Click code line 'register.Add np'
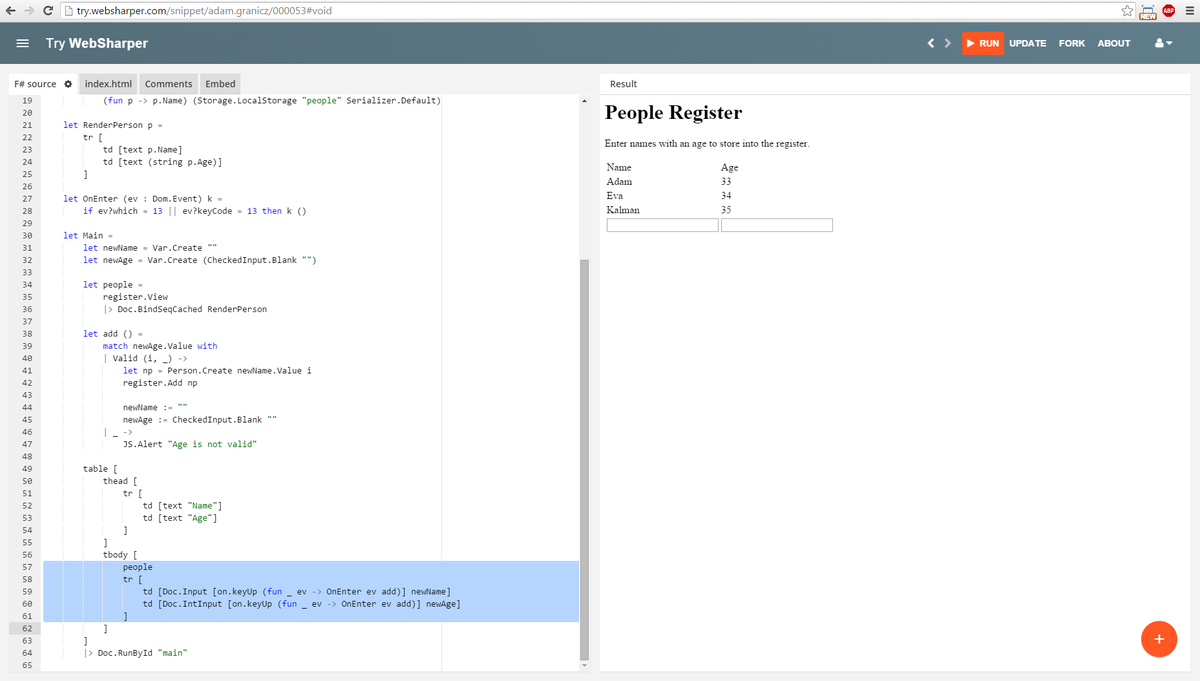1200x681 pixels. tap(160, 383)
